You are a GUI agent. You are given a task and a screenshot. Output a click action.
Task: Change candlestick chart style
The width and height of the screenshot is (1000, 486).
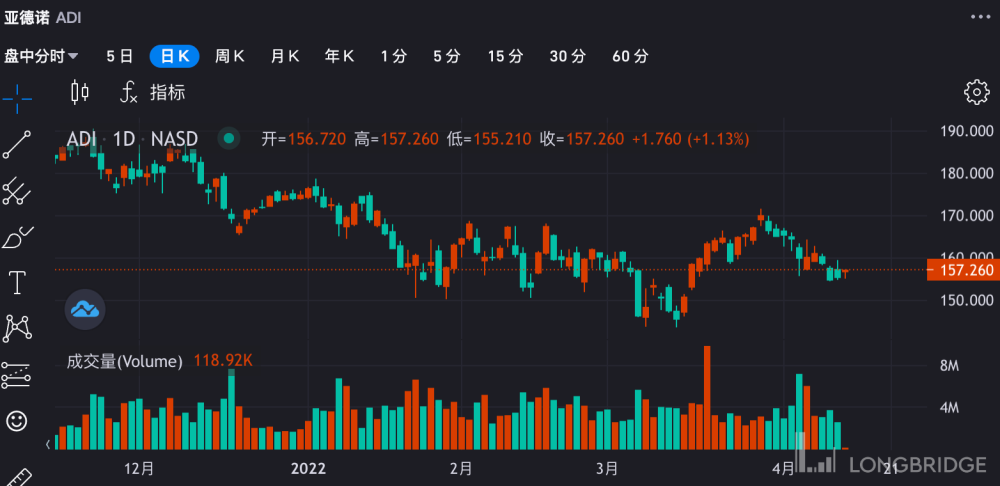(80, 92)
